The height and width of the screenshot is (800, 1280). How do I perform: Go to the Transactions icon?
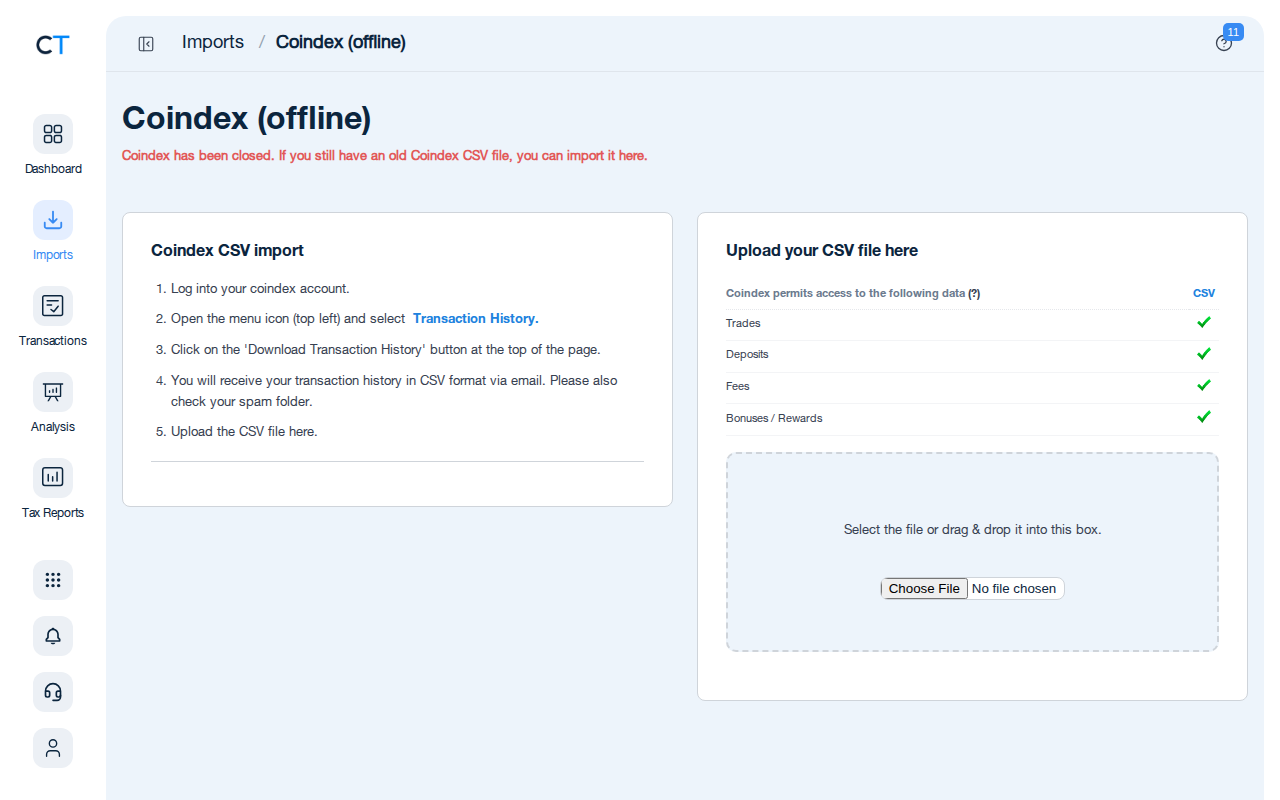tap(53, 306)
